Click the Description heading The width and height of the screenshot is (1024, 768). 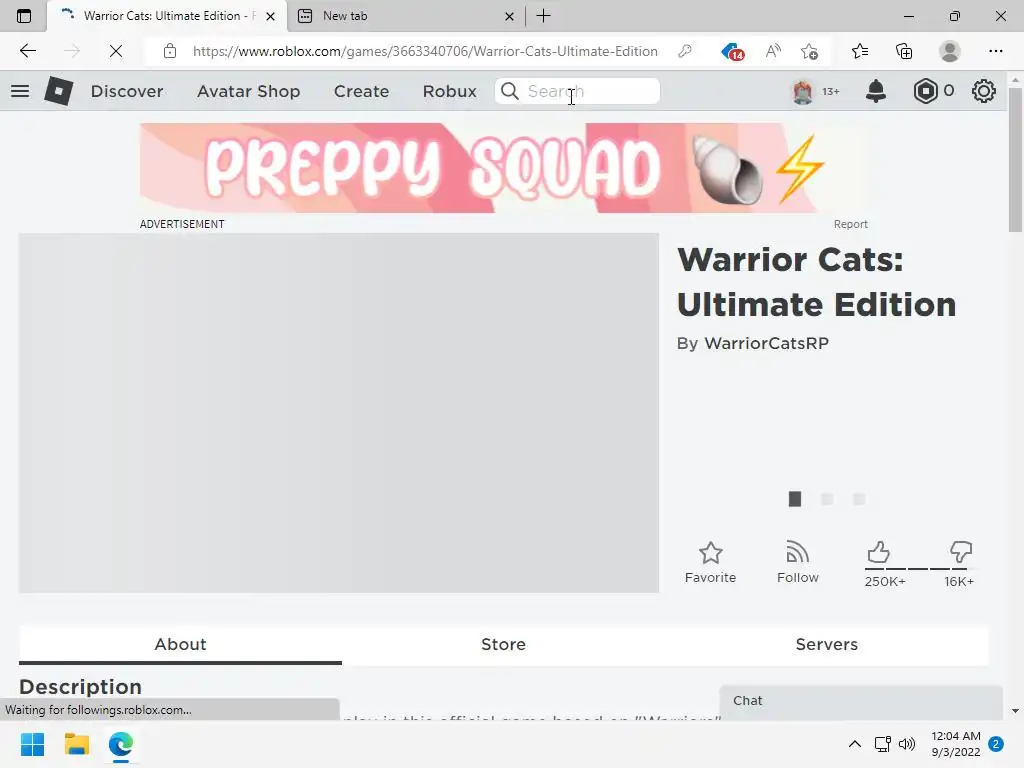pyautogui.click(x=80, y=687)
